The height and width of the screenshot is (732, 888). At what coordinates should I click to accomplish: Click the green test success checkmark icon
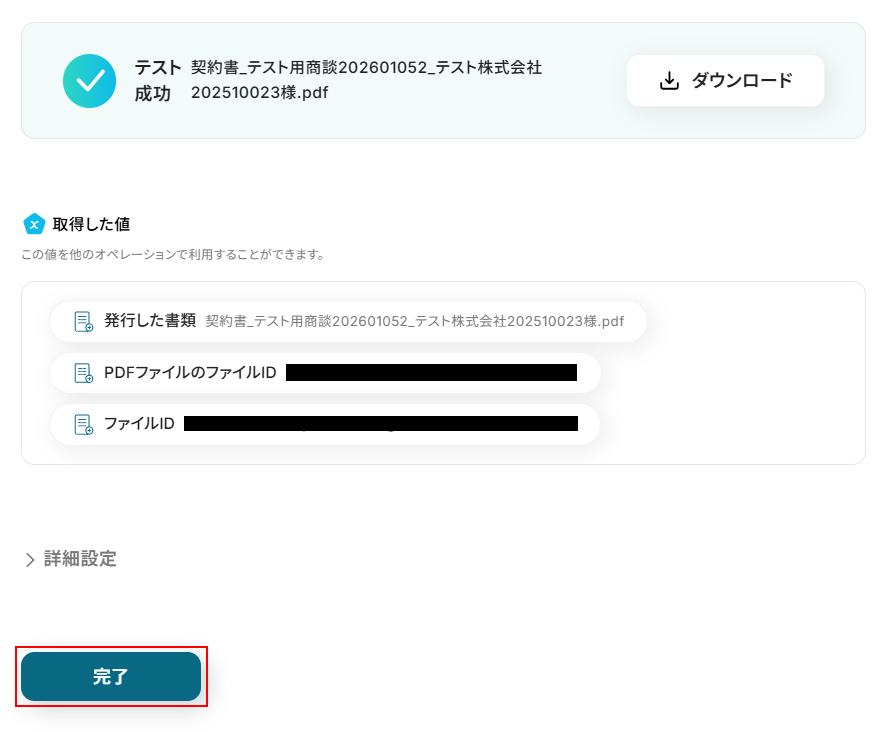(x=90, y=81)
